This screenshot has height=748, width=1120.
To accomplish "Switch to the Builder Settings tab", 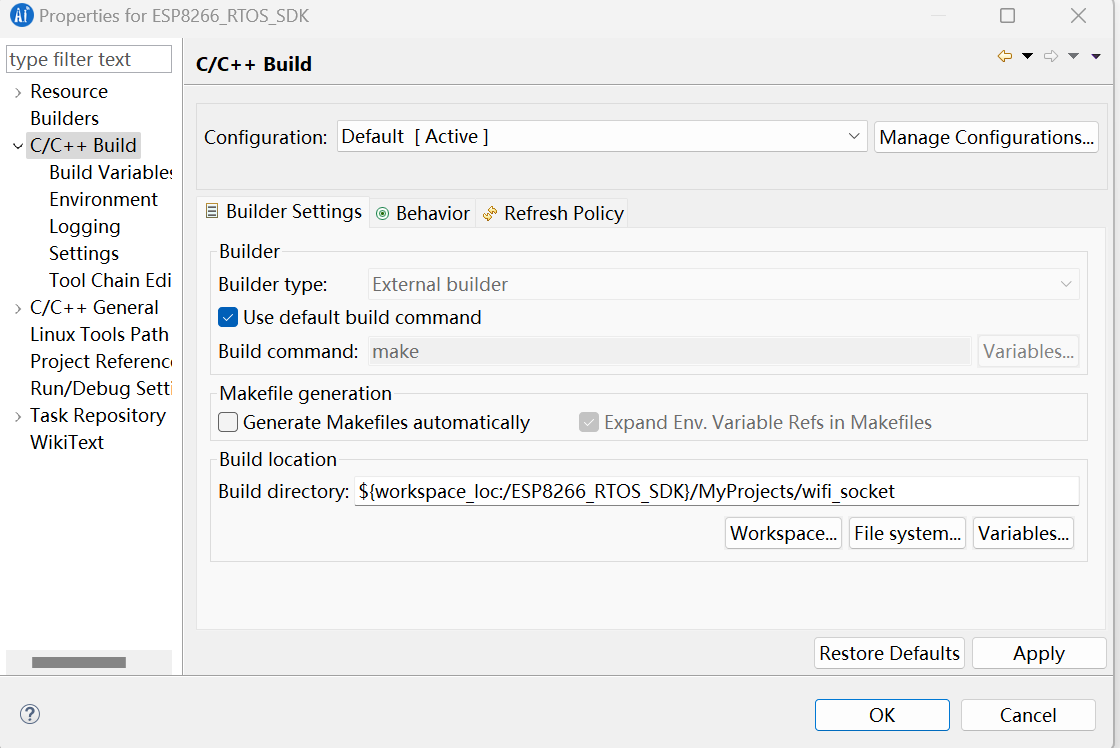I will tap(284, 211).
